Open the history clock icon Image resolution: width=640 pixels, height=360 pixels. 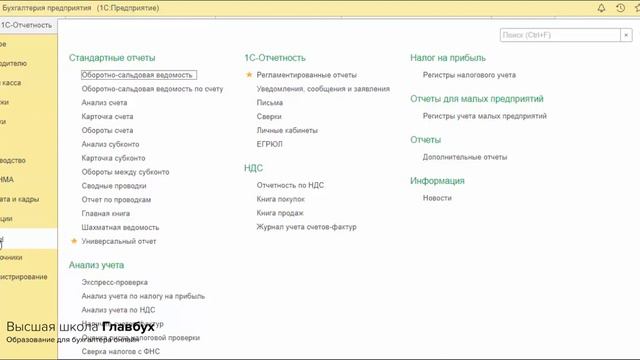pos(620,8)
